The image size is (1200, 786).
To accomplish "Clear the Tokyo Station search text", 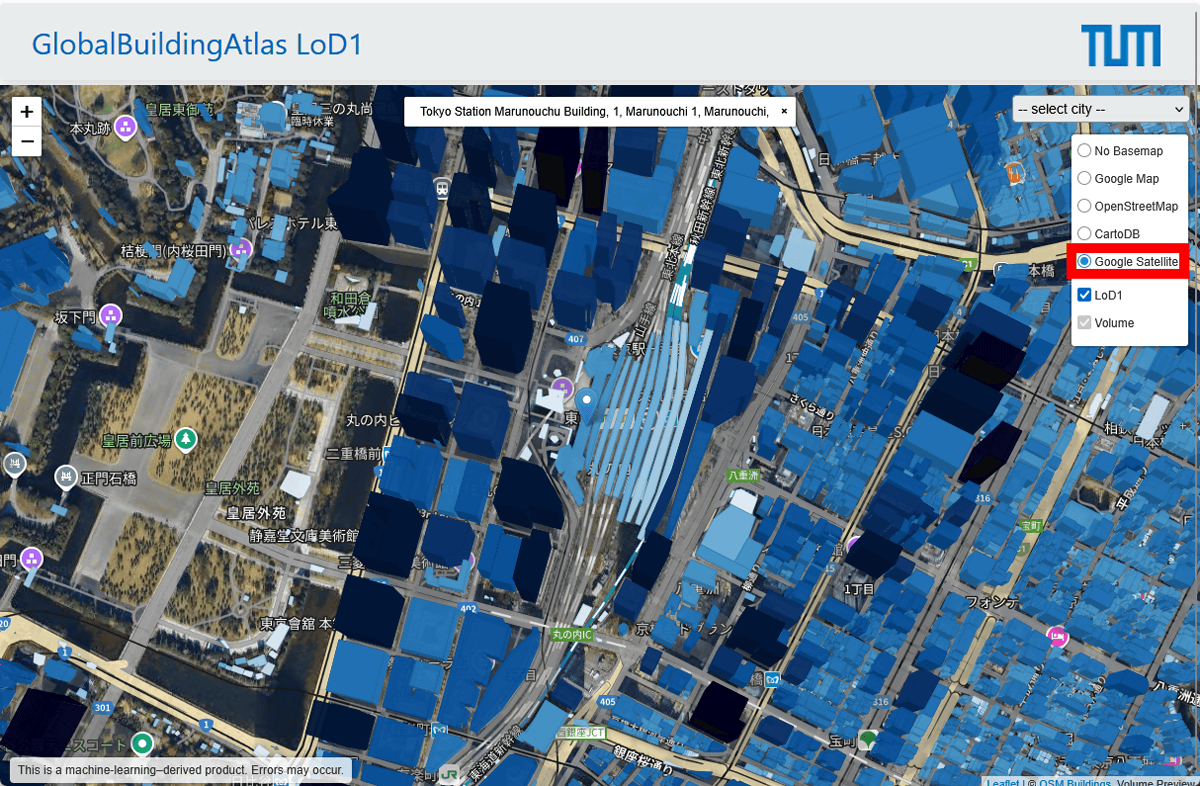I will pos(784,112).
